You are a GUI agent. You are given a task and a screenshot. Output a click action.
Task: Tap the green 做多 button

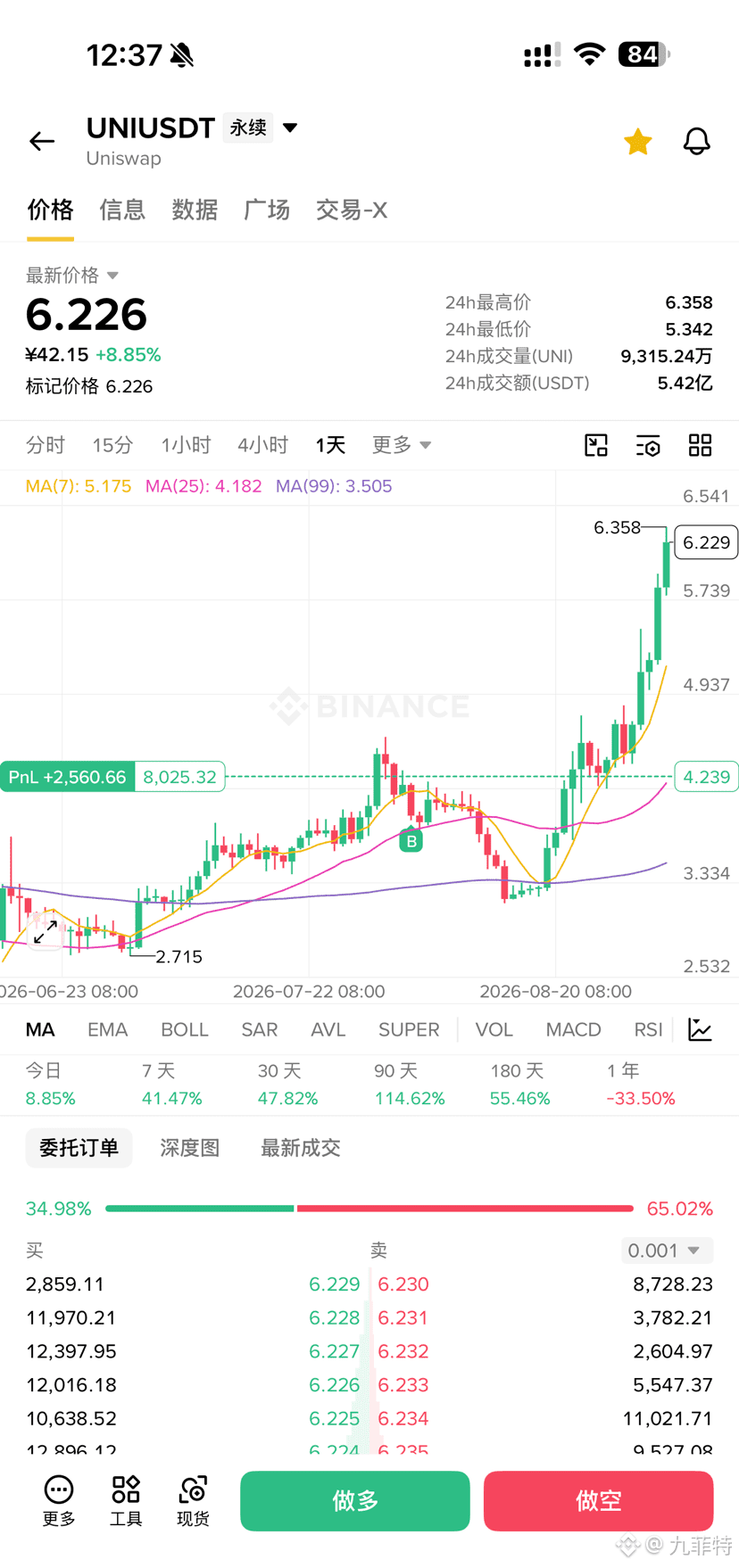click(355, 1501)
